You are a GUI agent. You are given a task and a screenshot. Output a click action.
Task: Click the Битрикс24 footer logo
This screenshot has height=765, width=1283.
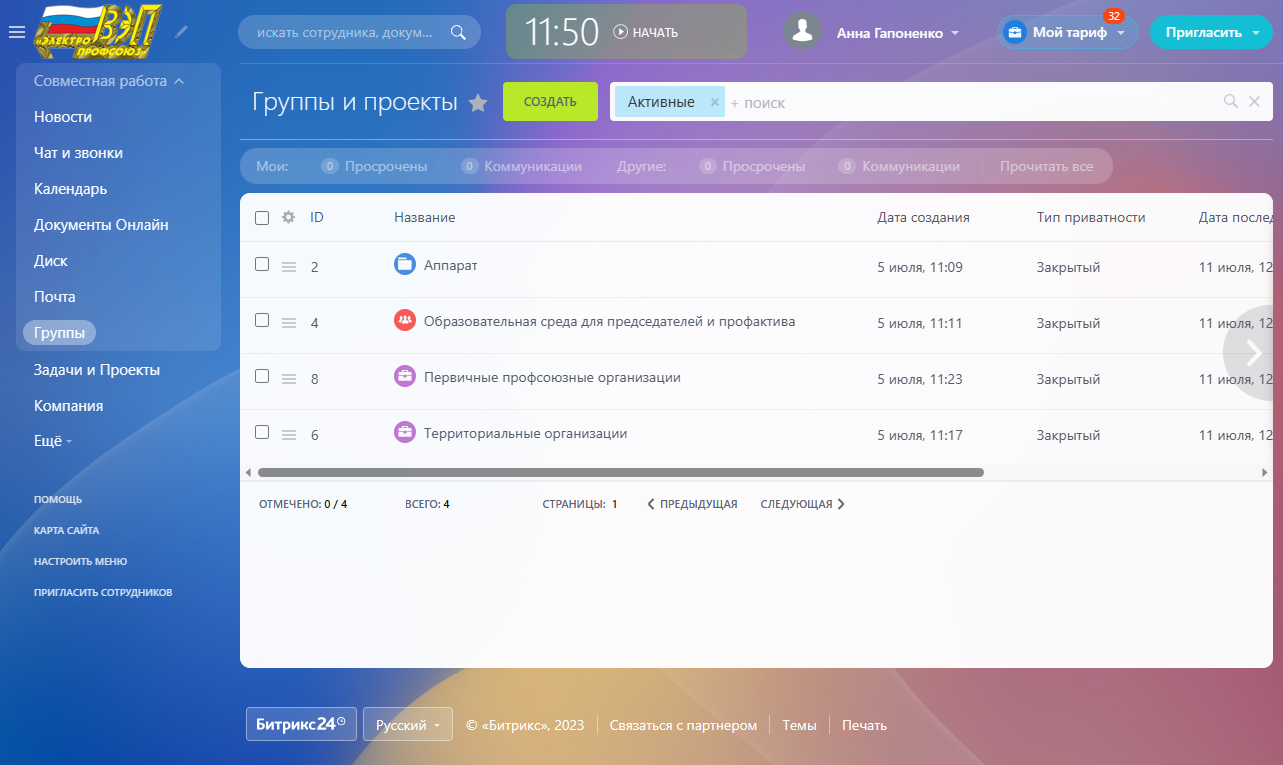[301, 724]
